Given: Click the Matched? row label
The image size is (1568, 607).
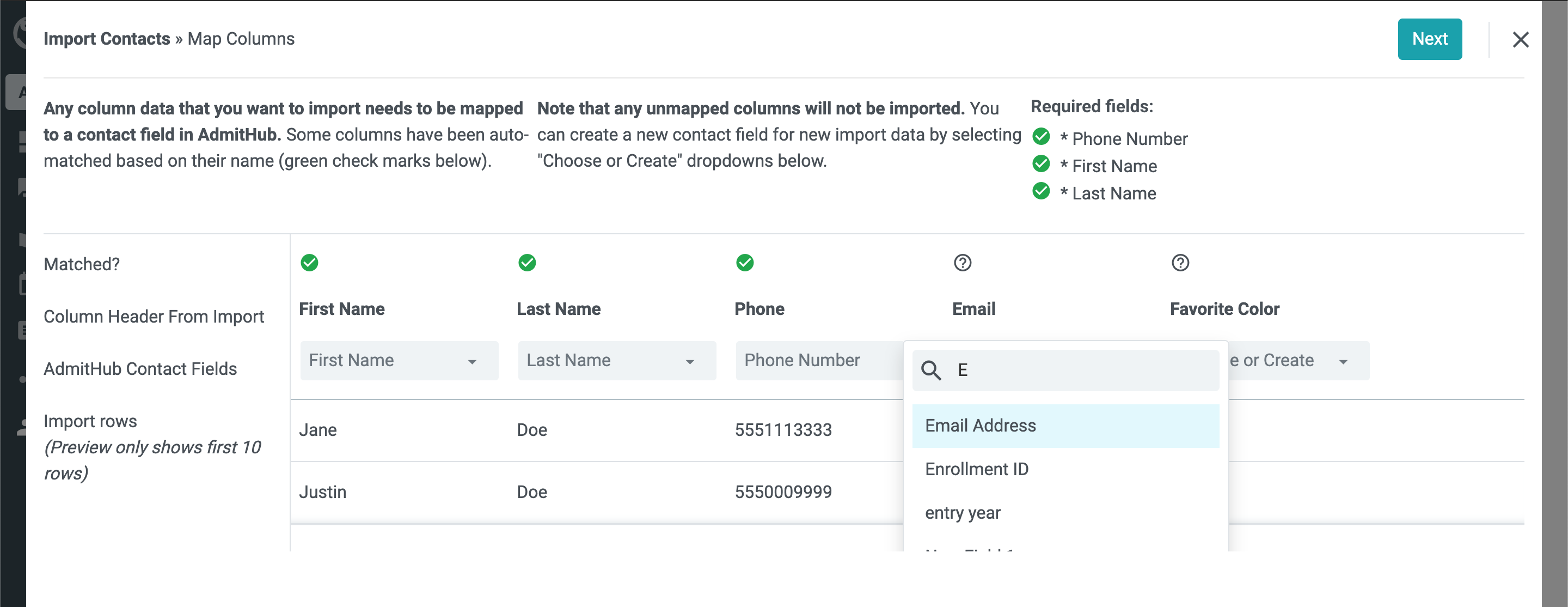Looking at the screenshot, I should pos(82,264).
